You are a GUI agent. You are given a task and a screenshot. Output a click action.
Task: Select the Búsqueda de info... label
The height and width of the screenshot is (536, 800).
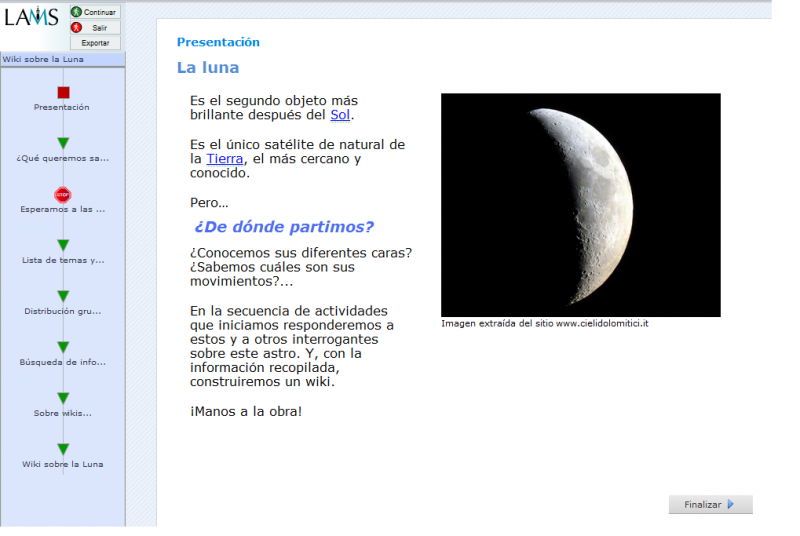pos(63,362)
